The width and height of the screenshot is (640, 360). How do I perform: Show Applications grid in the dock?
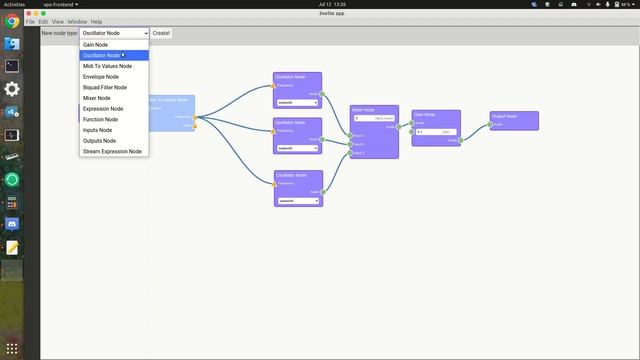(12, 349)
